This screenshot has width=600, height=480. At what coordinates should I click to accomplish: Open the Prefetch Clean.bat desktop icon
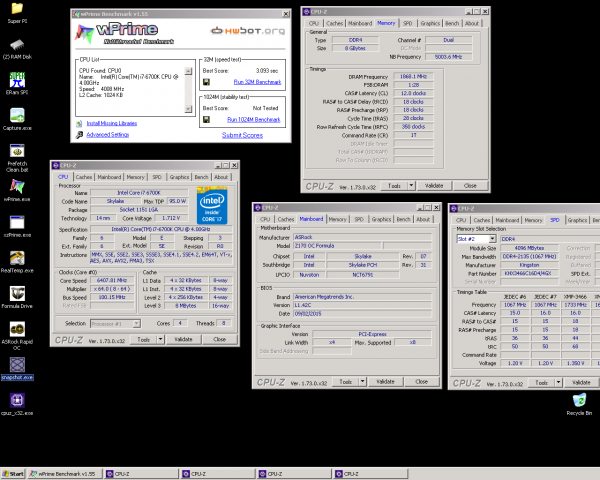pos(17,150)
